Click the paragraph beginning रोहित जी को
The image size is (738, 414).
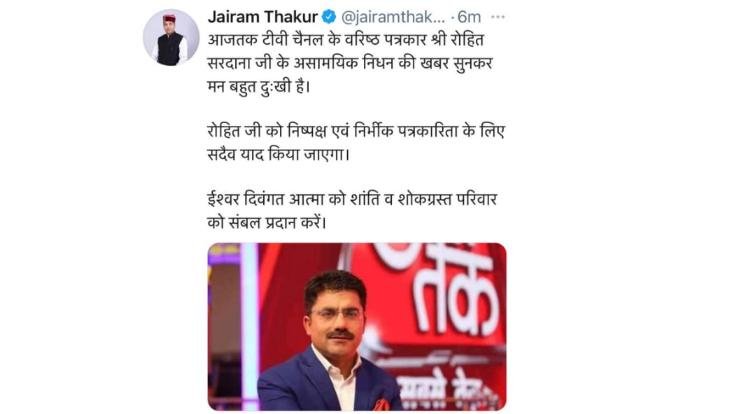point(356,143)
